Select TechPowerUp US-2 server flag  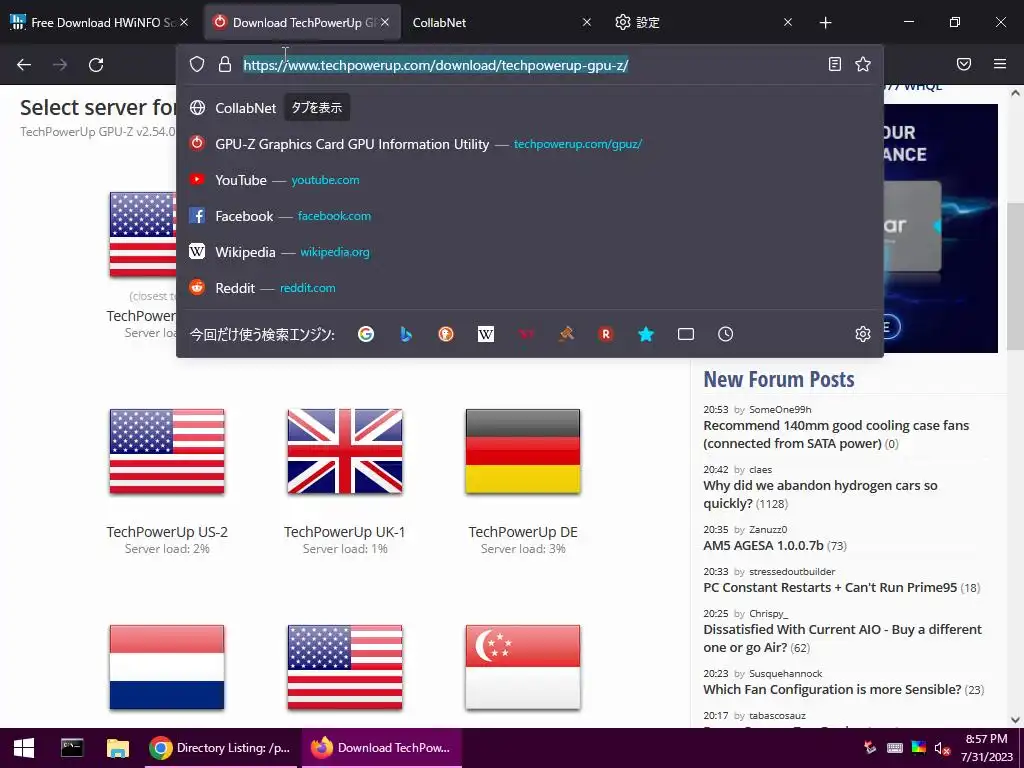coord(167,451)
